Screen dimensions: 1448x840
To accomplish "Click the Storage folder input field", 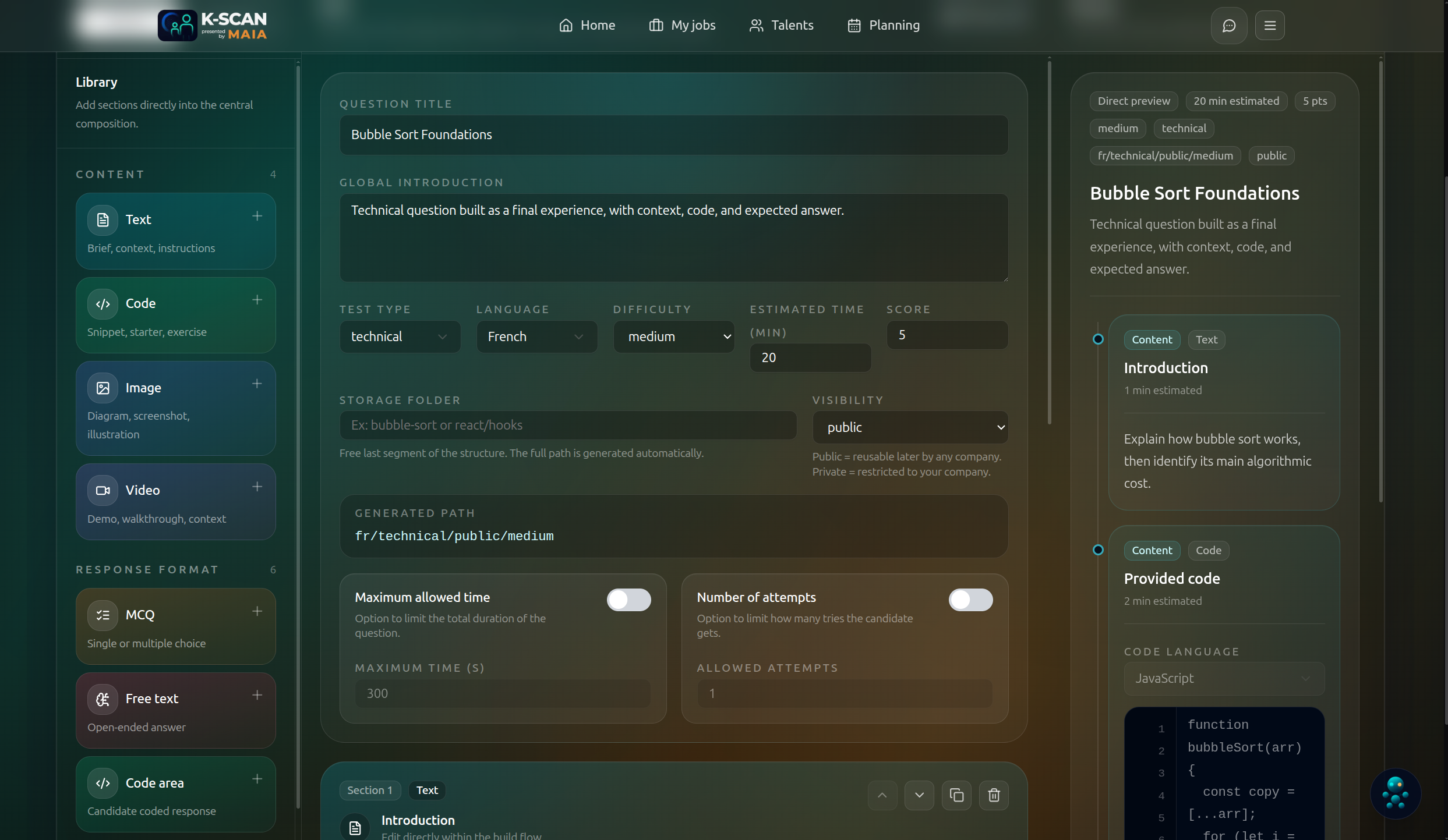I will [x=568, y=425].
